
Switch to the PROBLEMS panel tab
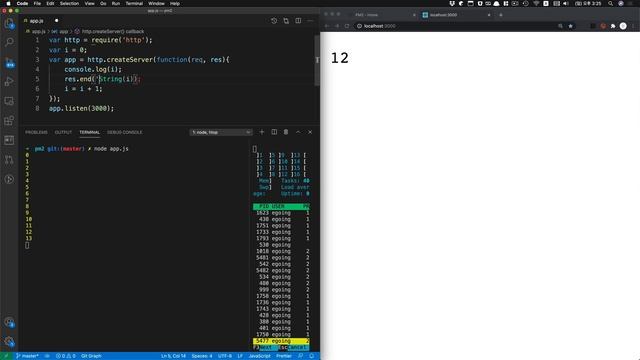coord(36,132)
